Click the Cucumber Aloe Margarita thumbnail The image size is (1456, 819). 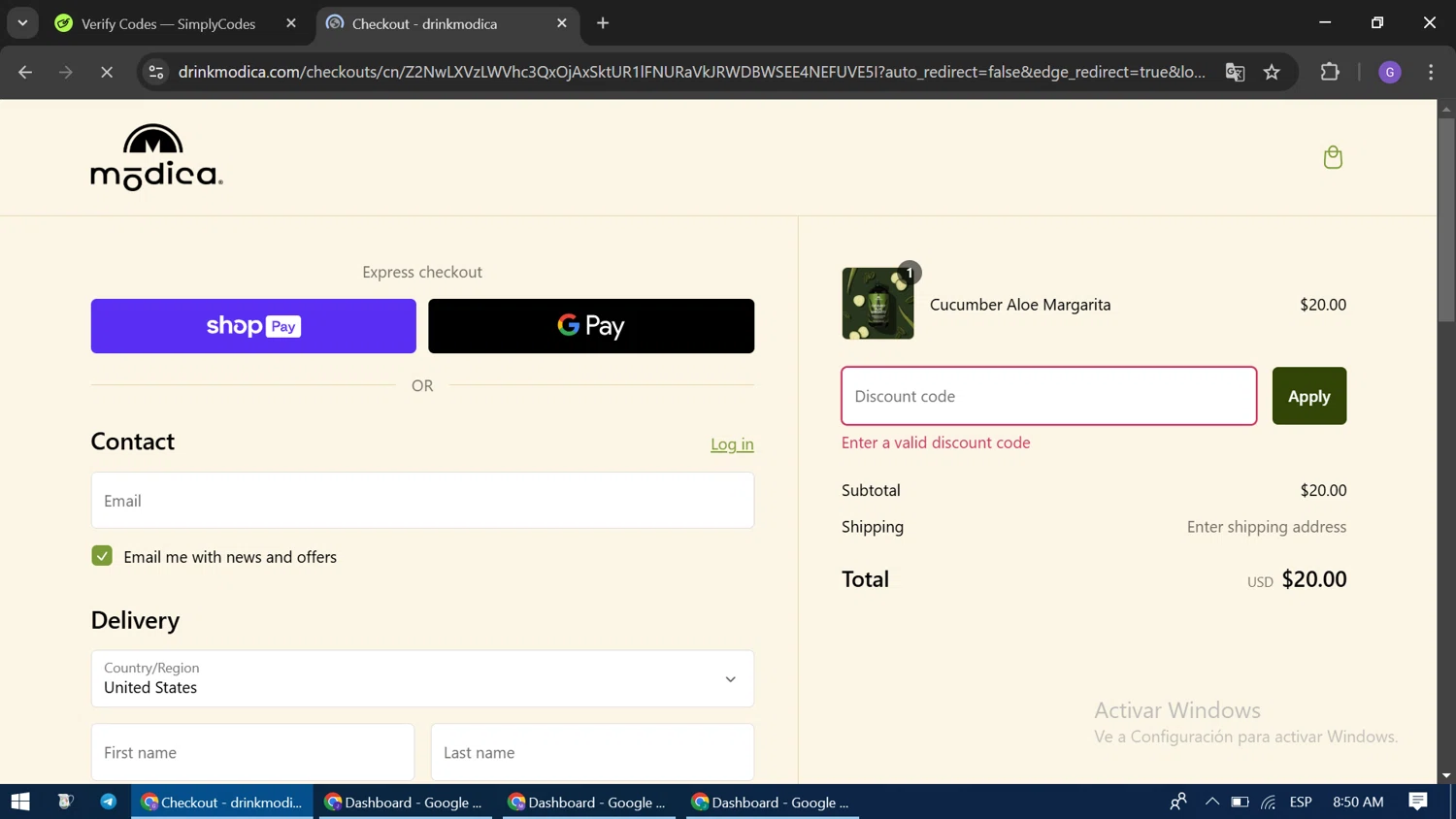[877, 304]
